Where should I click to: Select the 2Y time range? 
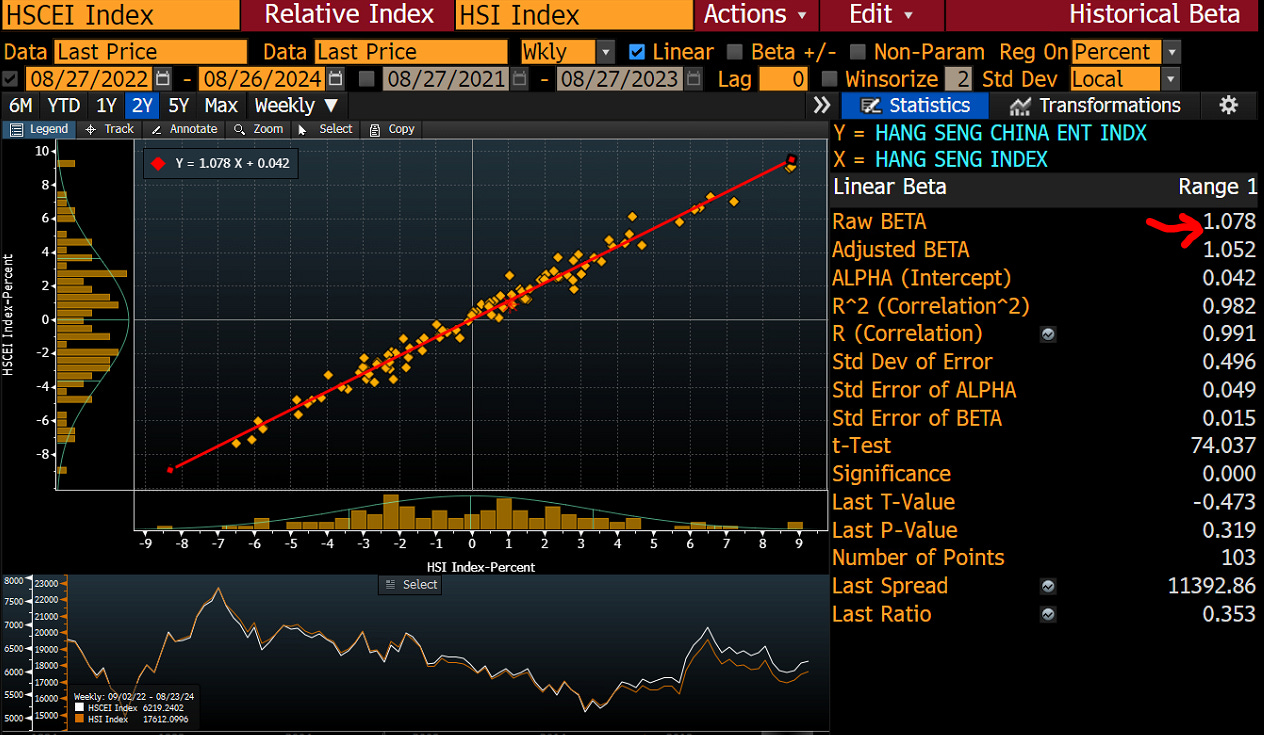click(x=143, y=105)
